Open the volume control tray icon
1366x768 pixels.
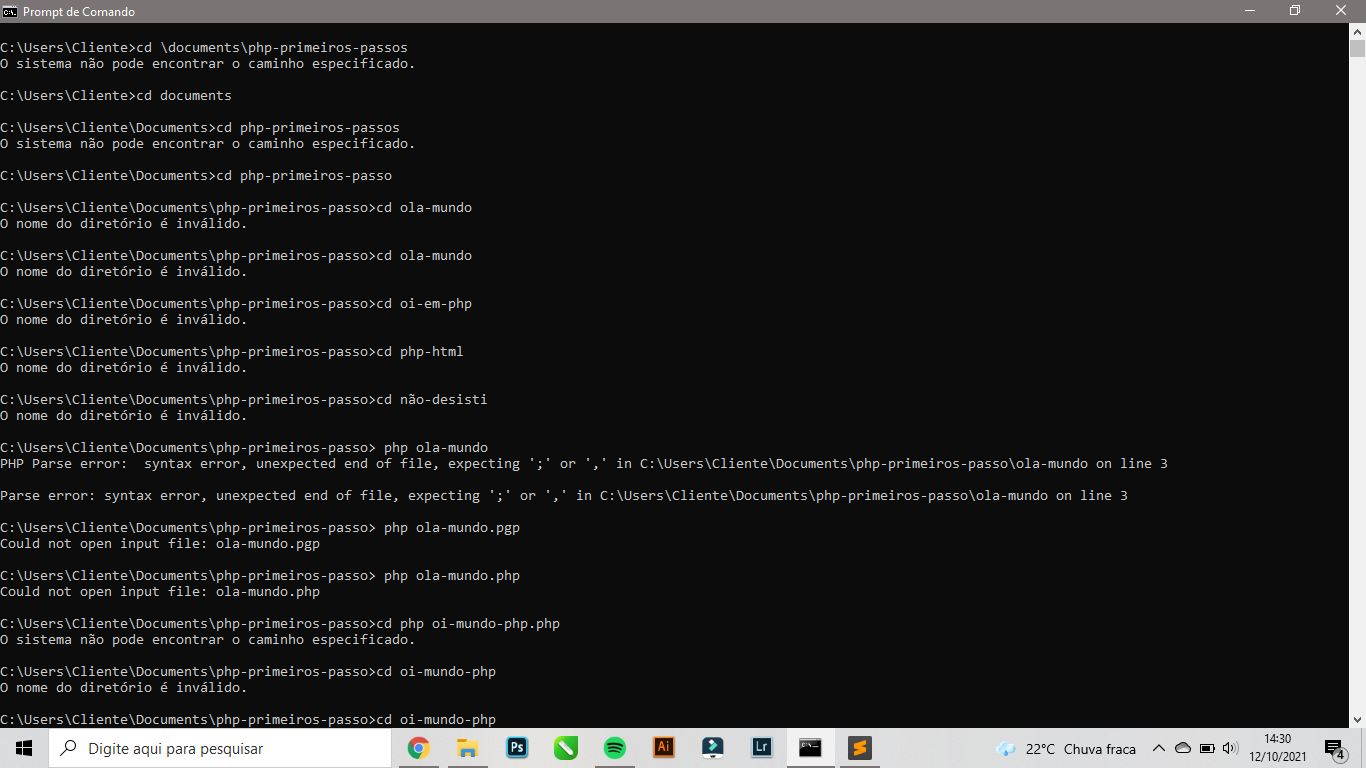pos(1230,748)
